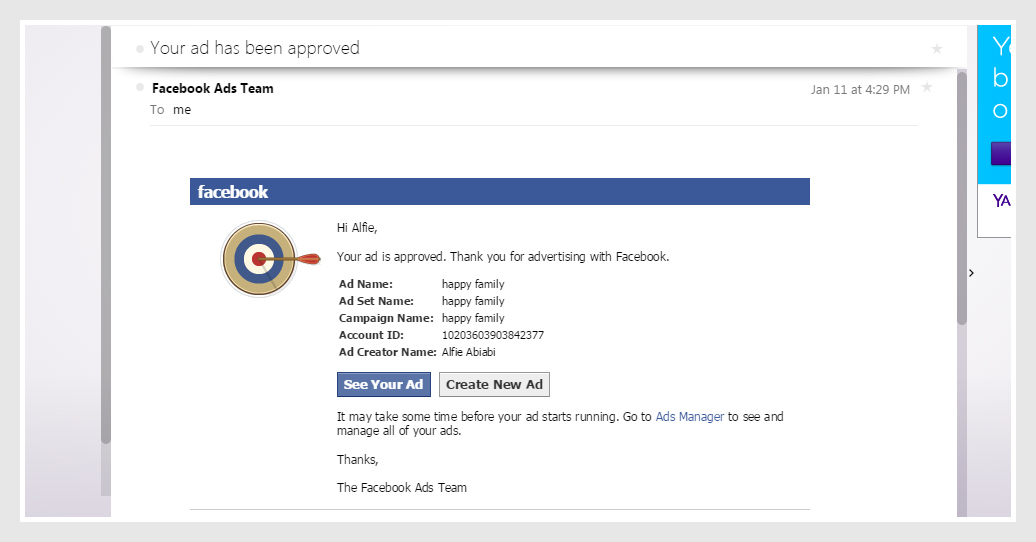Click the message date Jan 11 at 4:29 PM
The height and width of the screenshot is (542, 1036).
[860, 90]
